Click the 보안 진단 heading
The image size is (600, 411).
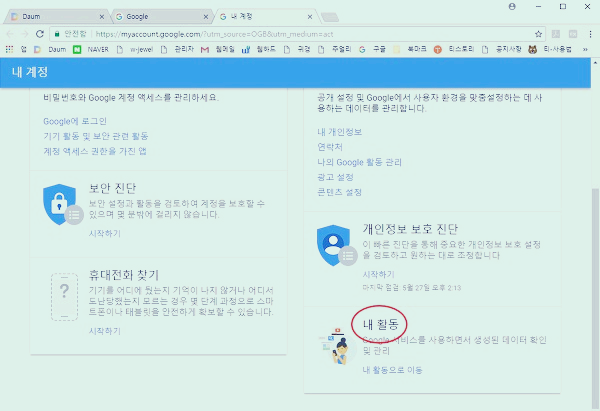point(112,188)
